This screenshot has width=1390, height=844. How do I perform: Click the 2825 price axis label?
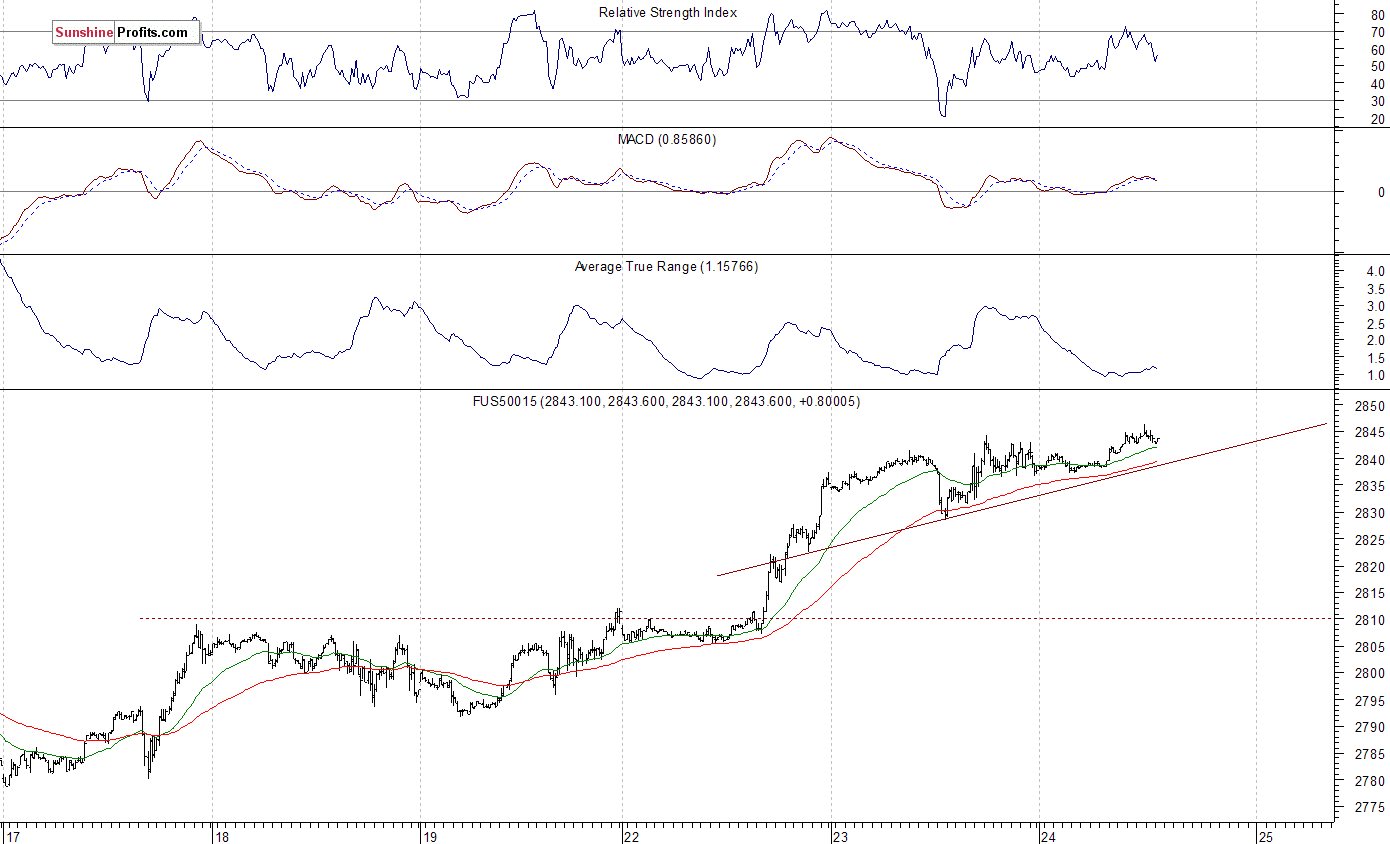click(1369, 540)
